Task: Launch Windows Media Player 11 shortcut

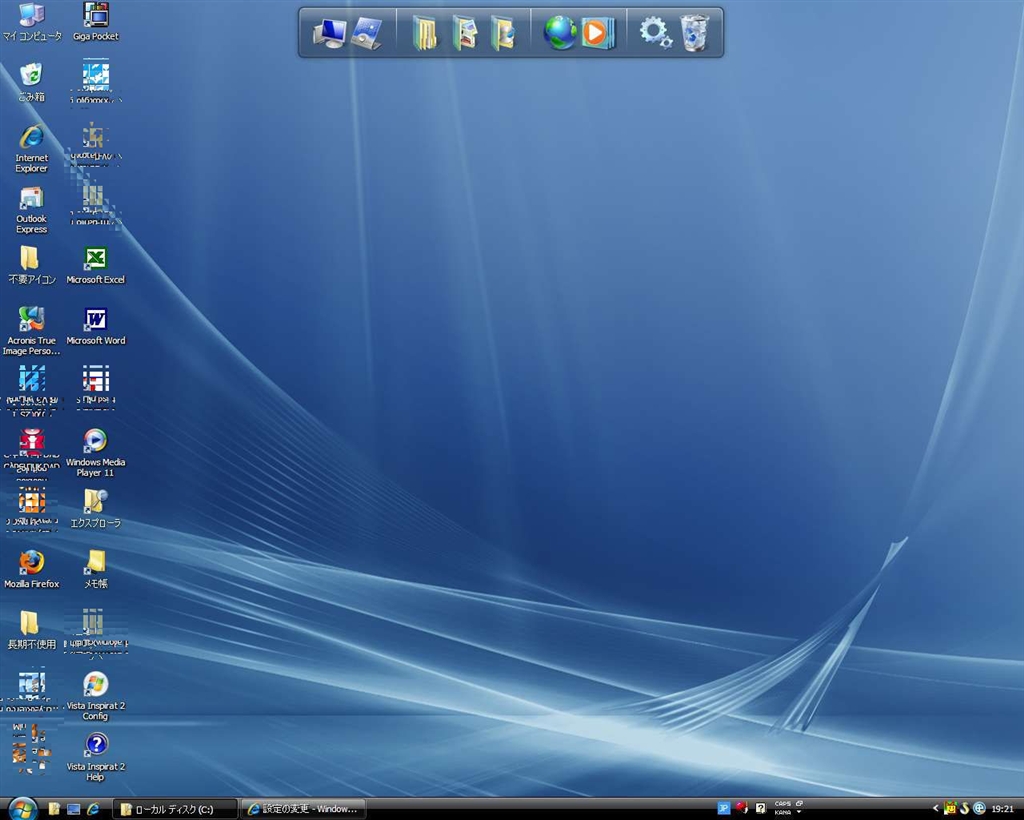Action: 95,452
